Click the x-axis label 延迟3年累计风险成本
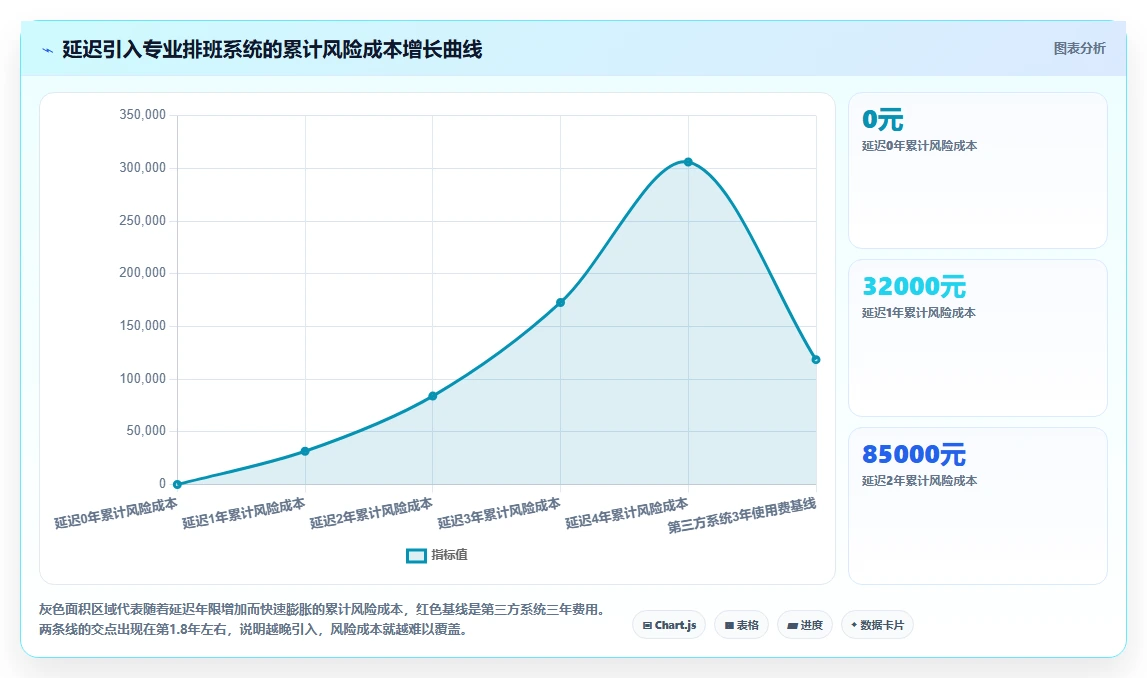The height and width of the screenshot is (678, 1147). coord(499,513)
